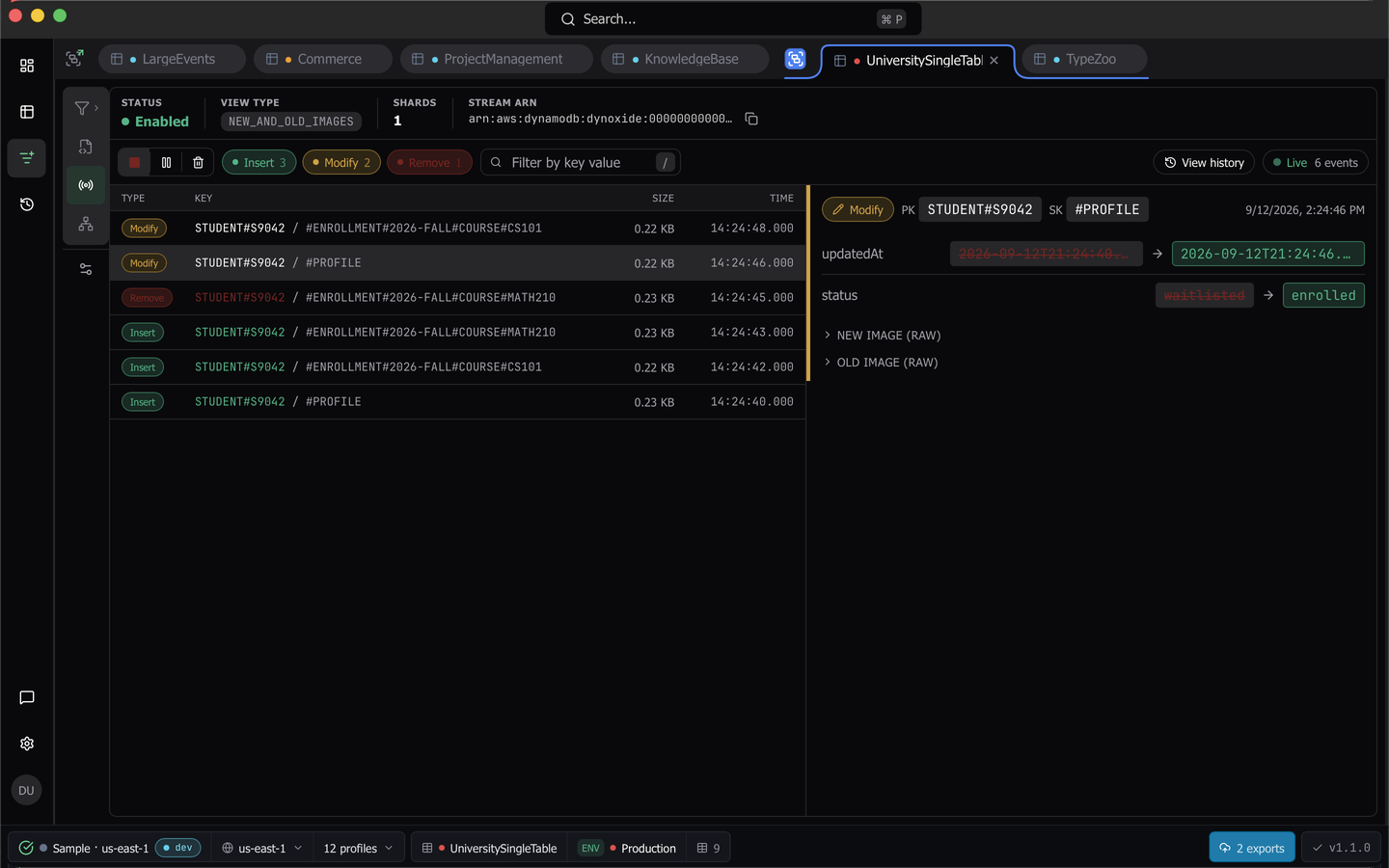Screen dimensions: 1389x868
Task: Clear events with the trash icon
Action: pyautogui.click(x=198, y=163)
